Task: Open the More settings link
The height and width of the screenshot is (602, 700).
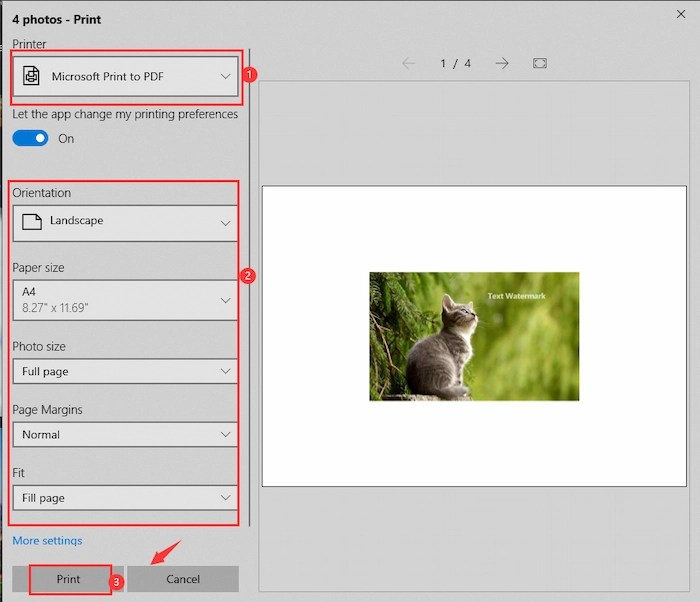Action: coord(47,540)
